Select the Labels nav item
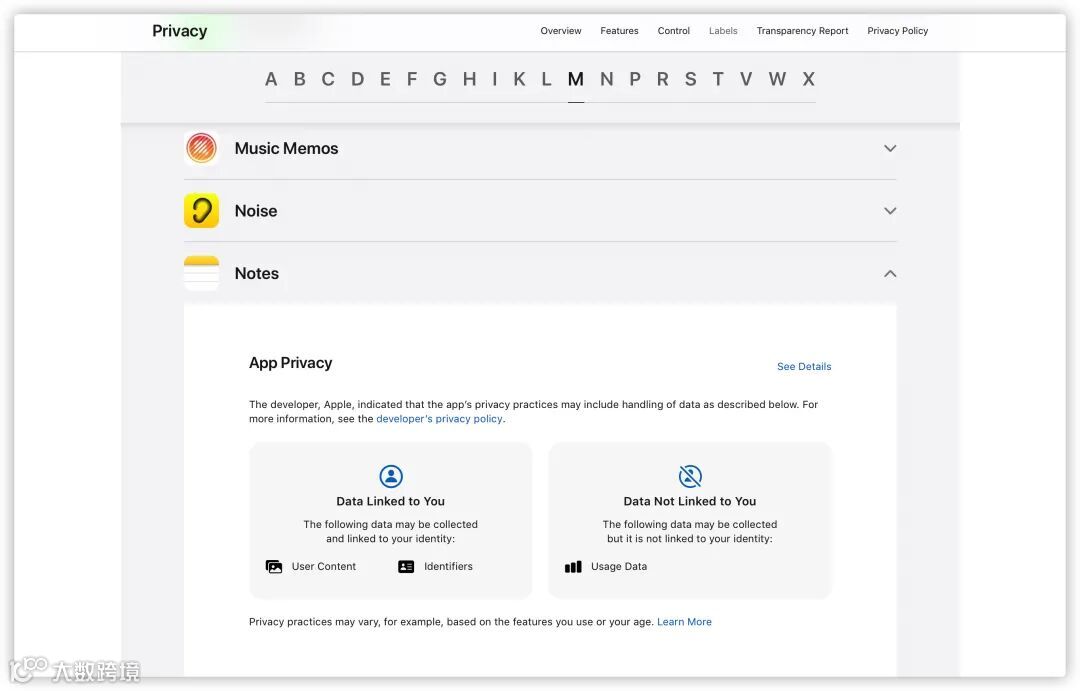 [723, 31]
